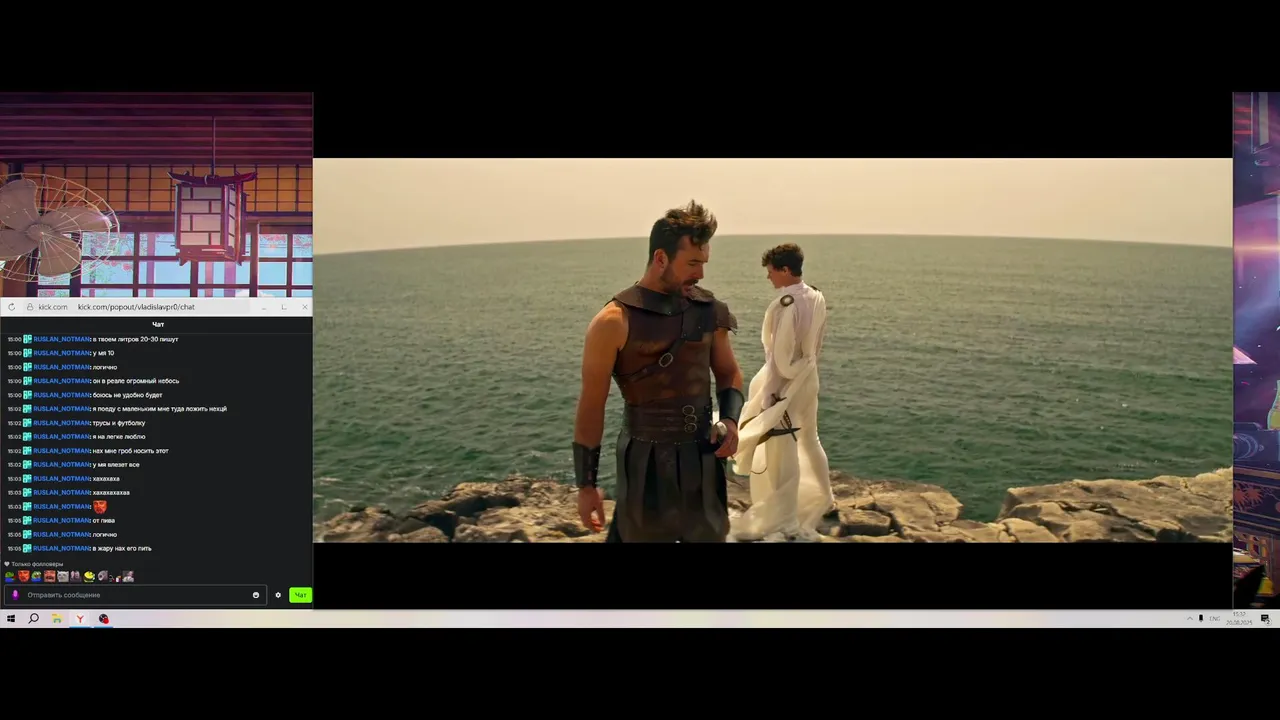Open the notification center icon

(1265, 619)
